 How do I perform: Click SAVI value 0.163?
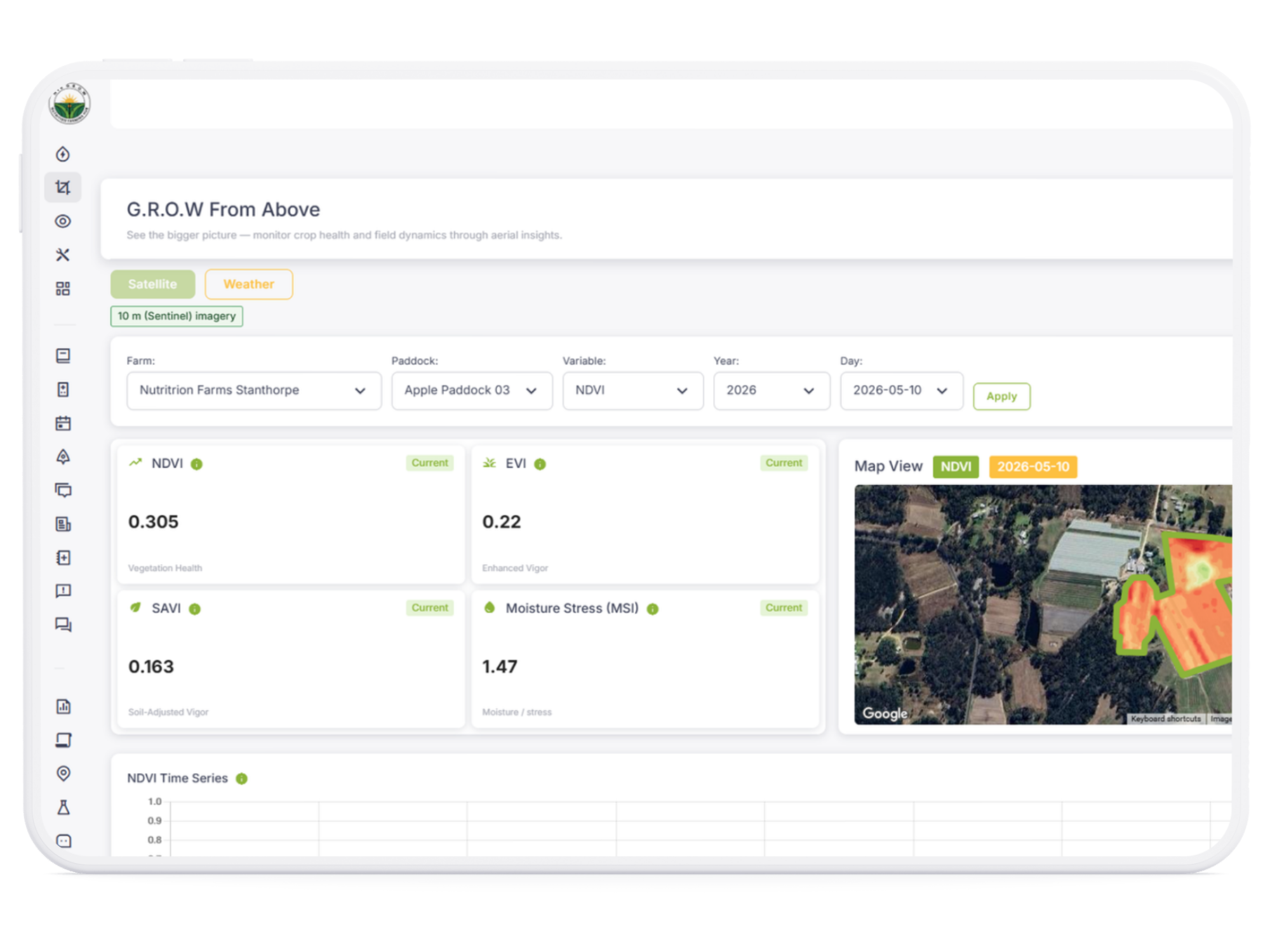tap(151, 666)
